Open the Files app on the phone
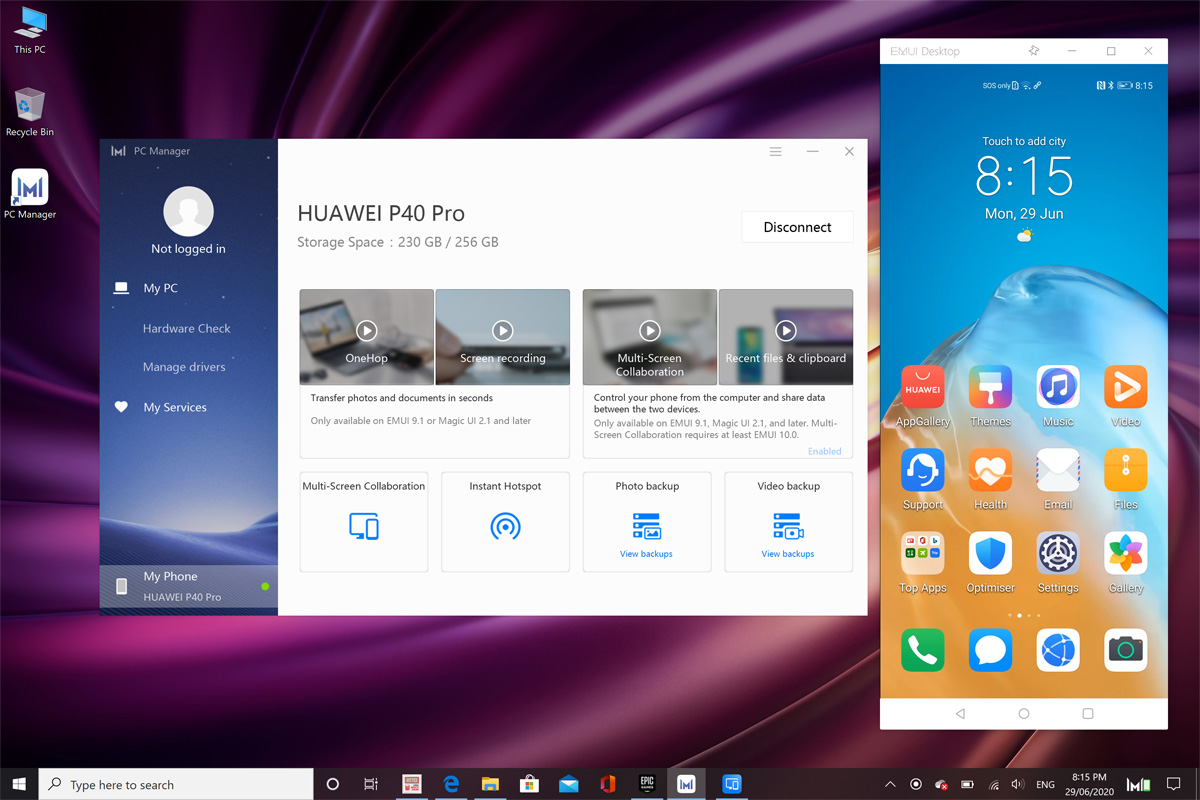The image size is (1200, 800). 1125,470
